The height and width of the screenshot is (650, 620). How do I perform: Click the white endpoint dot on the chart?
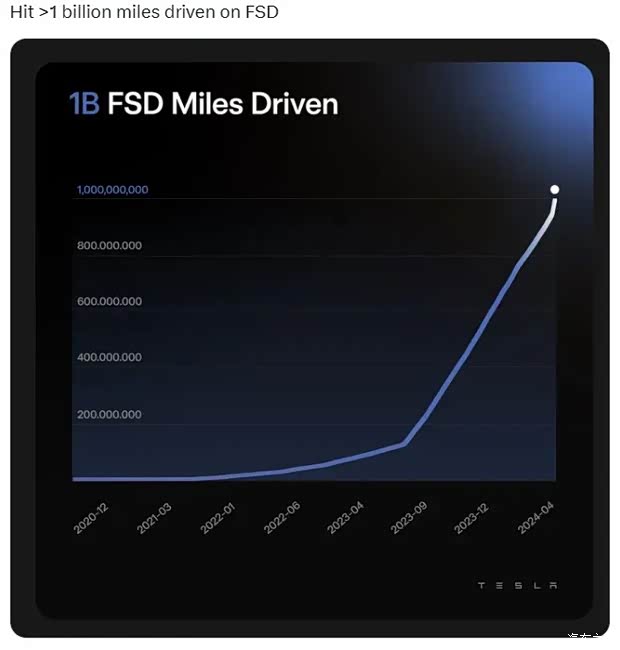555,189
